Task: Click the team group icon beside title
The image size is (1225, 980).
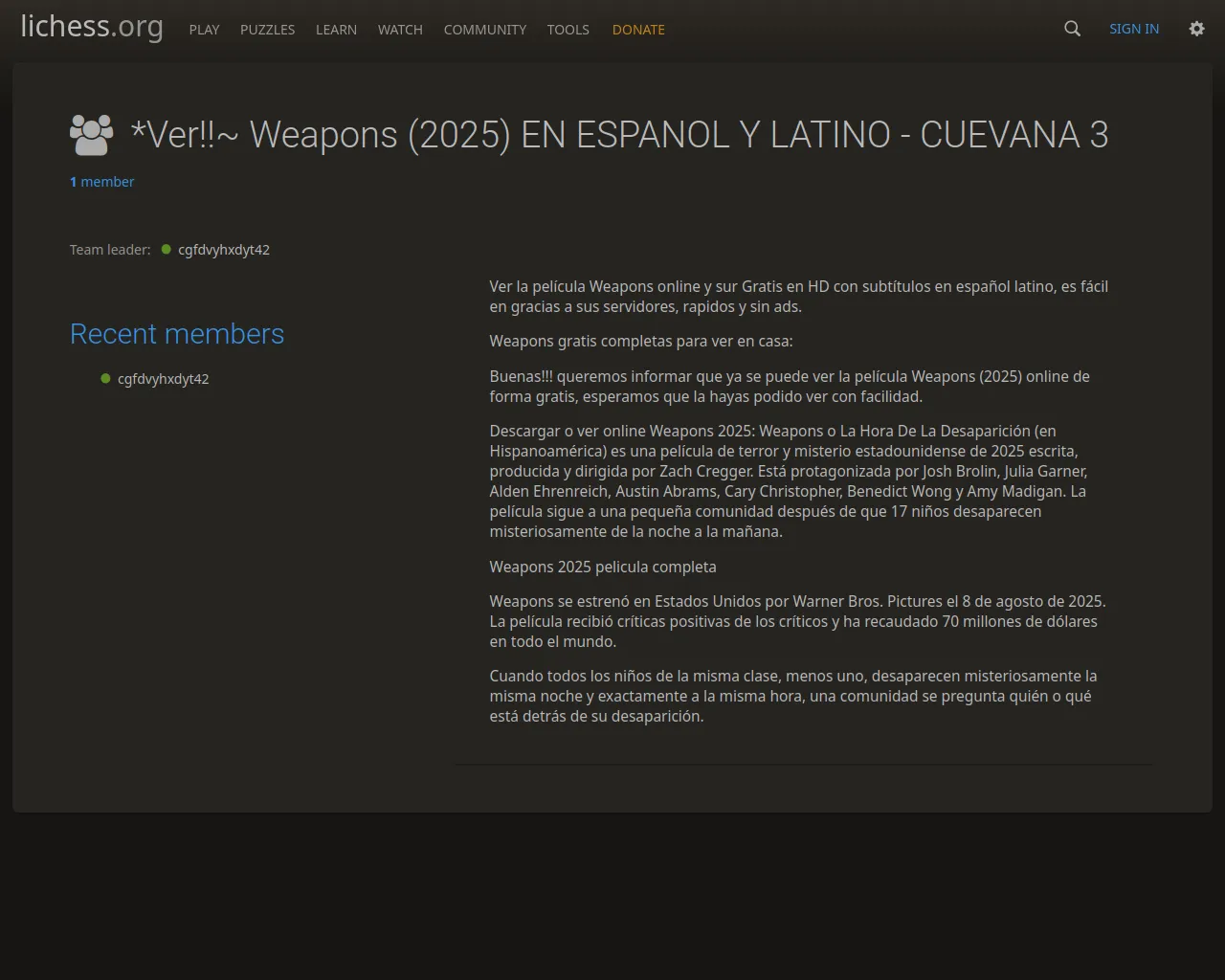Action: (x=91, y=135)
